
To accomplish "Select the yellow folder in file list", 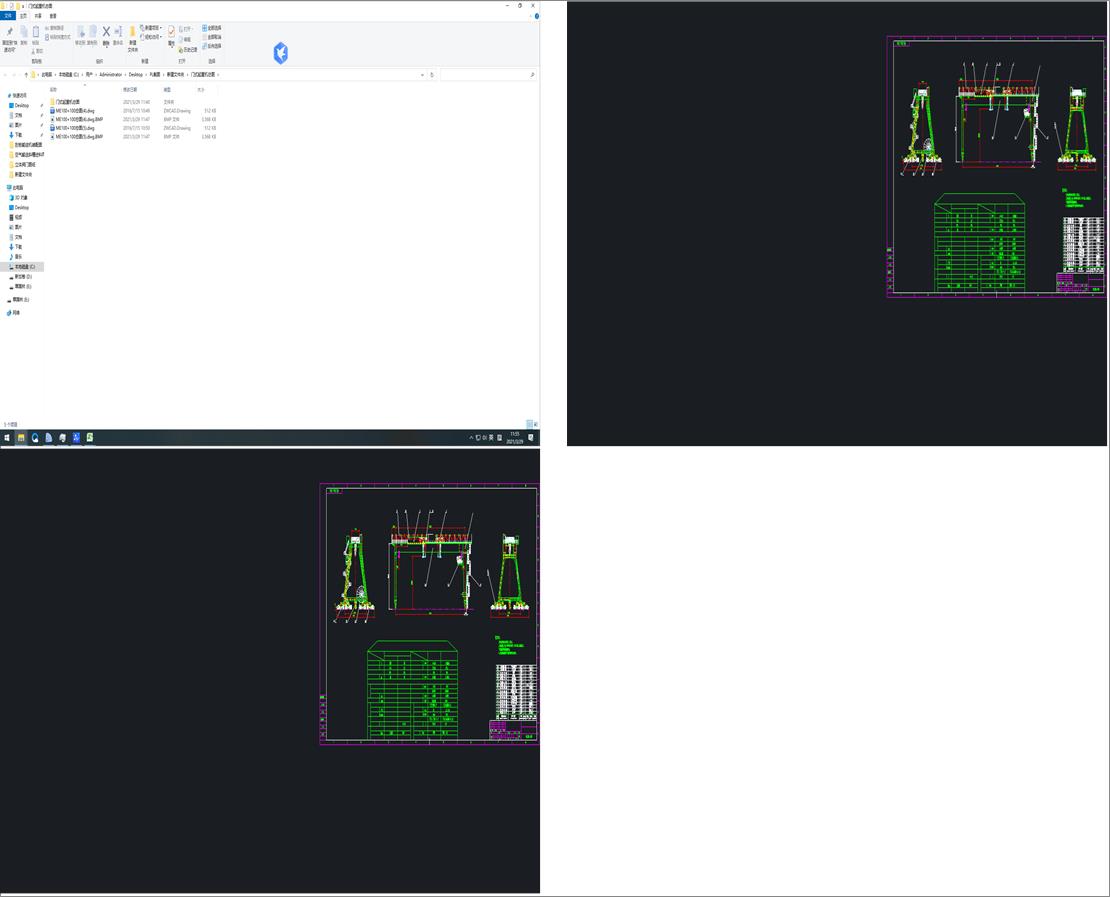I will point(67,102).
